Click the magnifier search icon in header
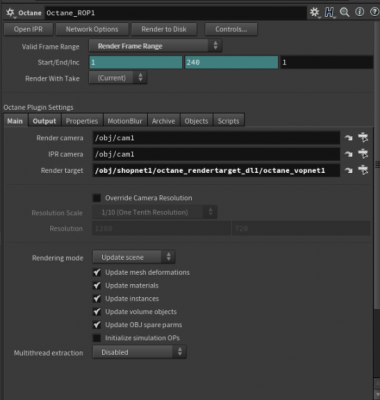The width and height of the screenshot is (380, 400). coord(345,13)
